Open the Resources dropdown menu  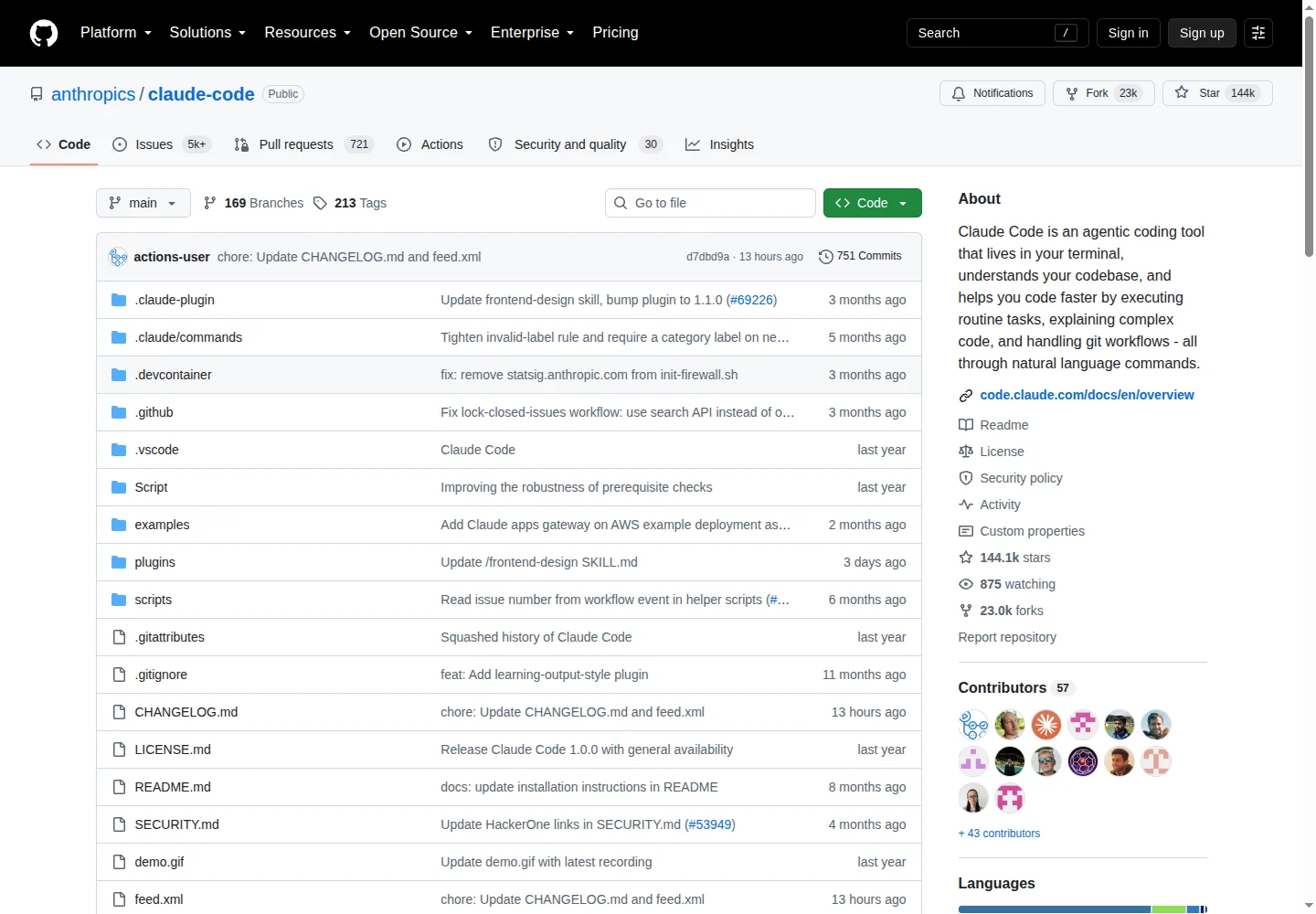308,33
